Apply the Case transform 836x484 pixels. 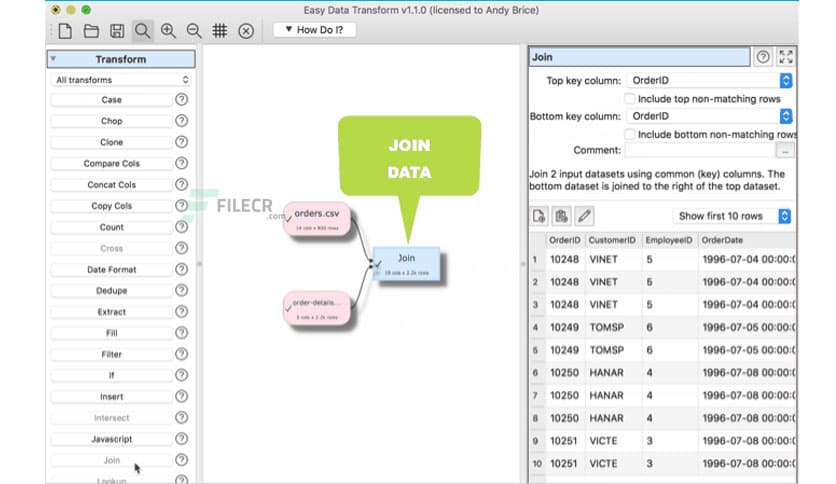(x=111, y=100)
